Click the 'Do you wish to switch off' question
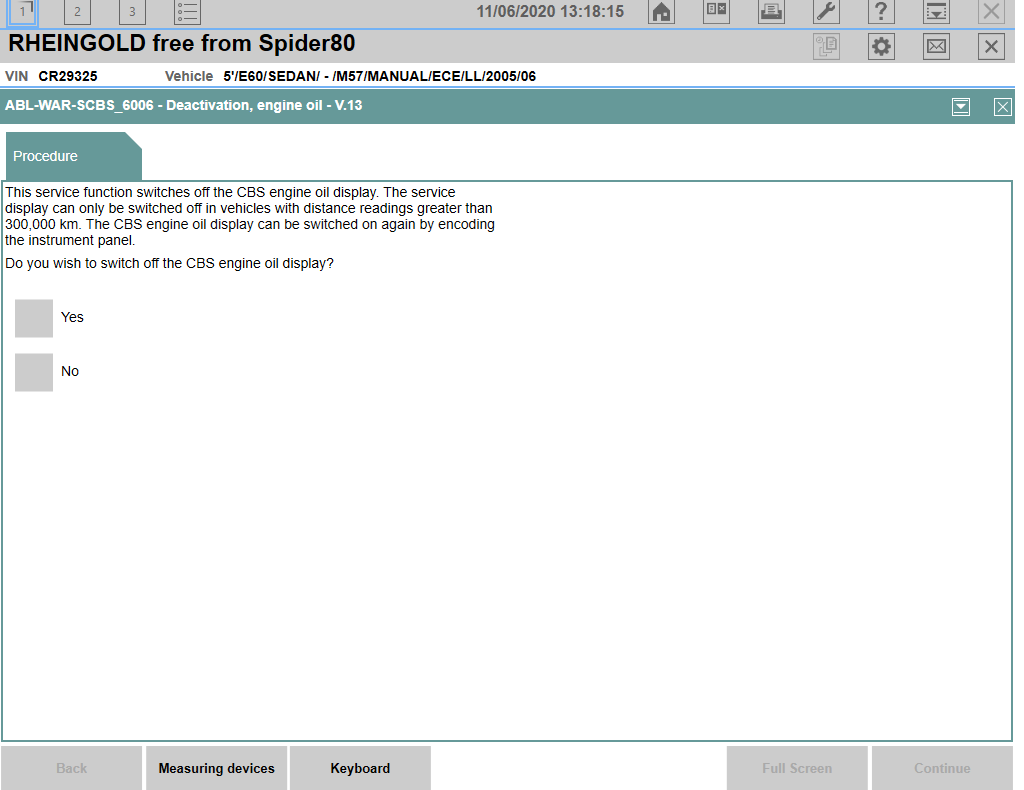 pos(169,264)
